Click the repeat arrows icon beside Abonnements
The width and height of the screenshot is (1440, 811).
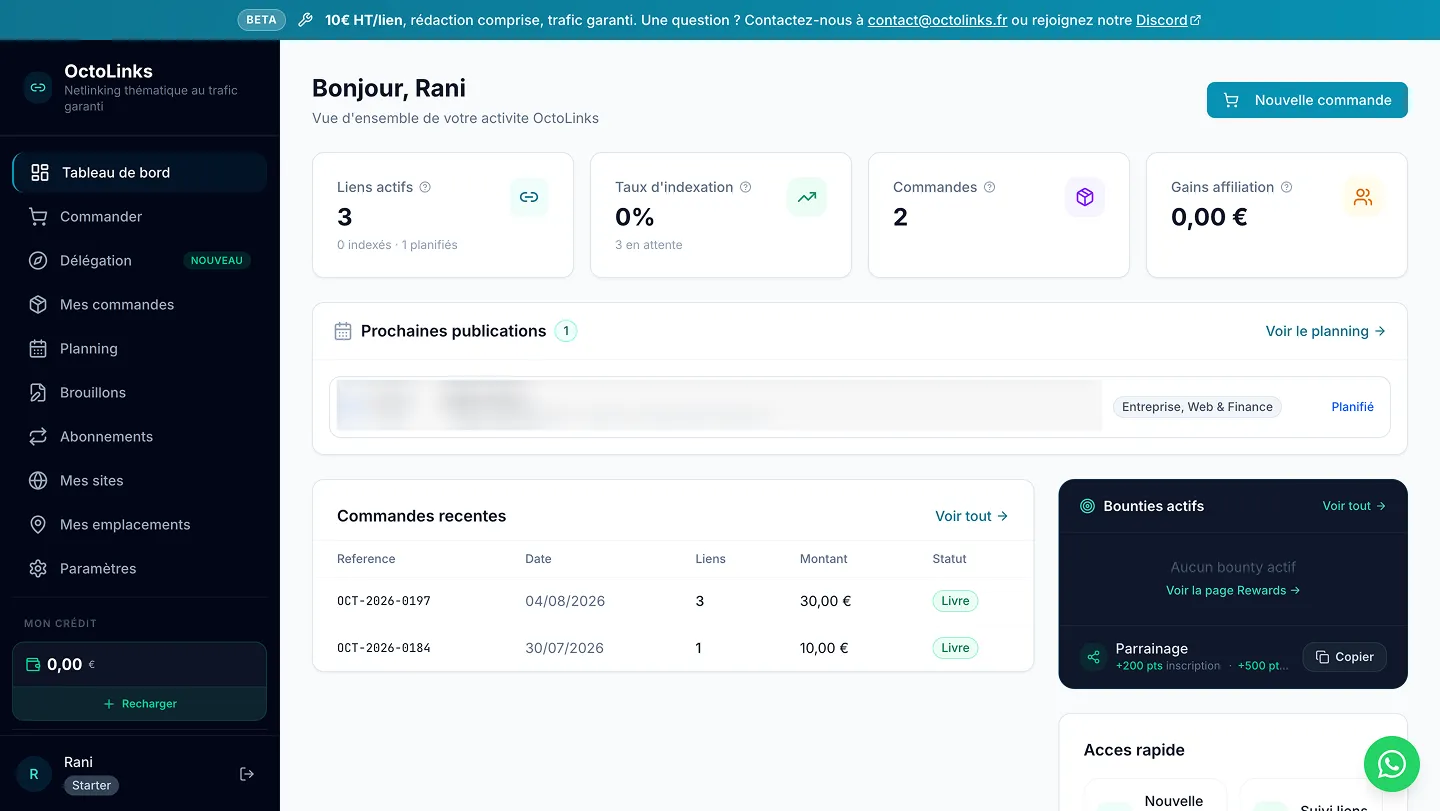[x=38, y=436]
